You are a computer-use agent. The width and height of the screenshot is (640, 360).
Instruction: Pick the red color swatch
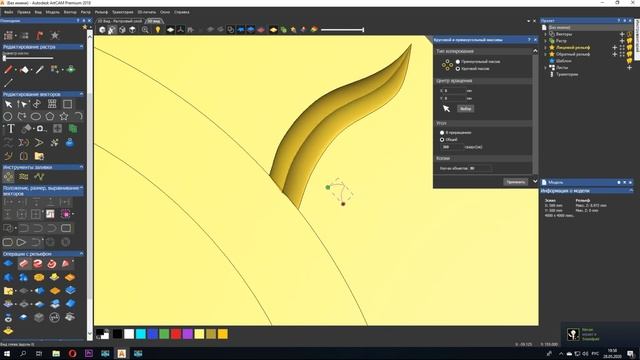(176, 334)
